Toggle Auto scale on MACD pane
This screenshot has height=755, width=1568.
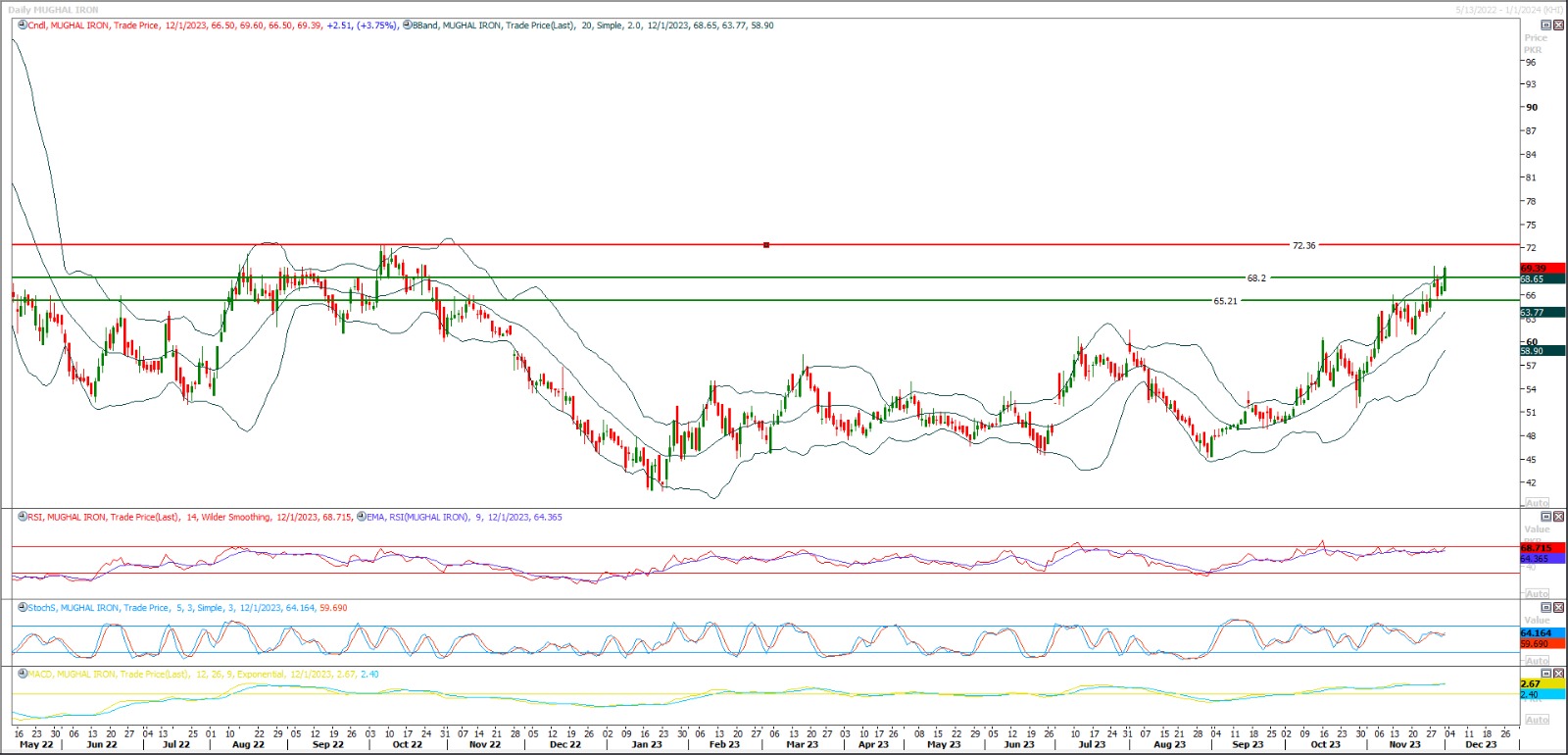[x=1537, y=720]
